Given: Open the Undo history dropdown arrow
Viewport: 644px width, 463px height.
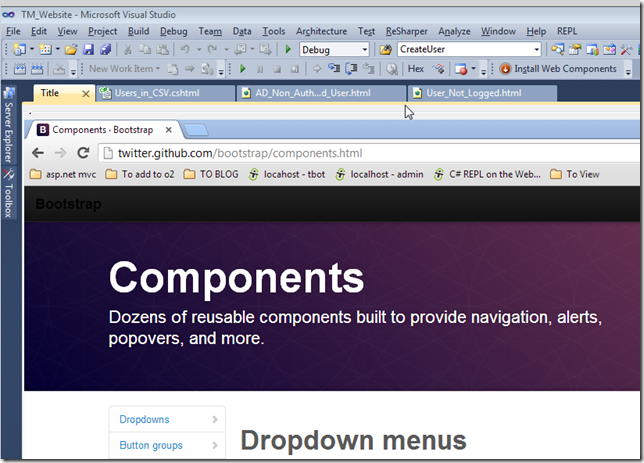Looking at the screenshot, I should (199, 50).
